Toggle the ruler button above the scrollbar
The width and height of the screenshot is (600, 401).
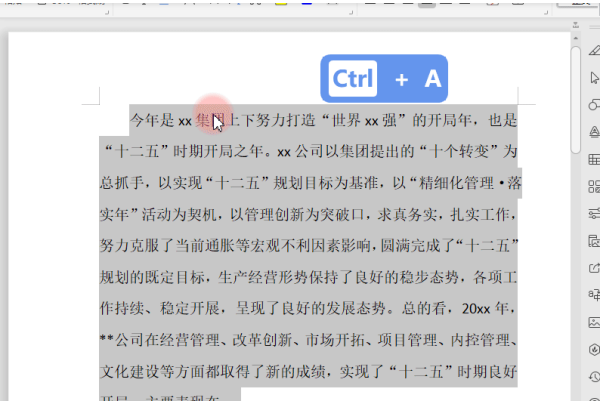coord(576,25)
